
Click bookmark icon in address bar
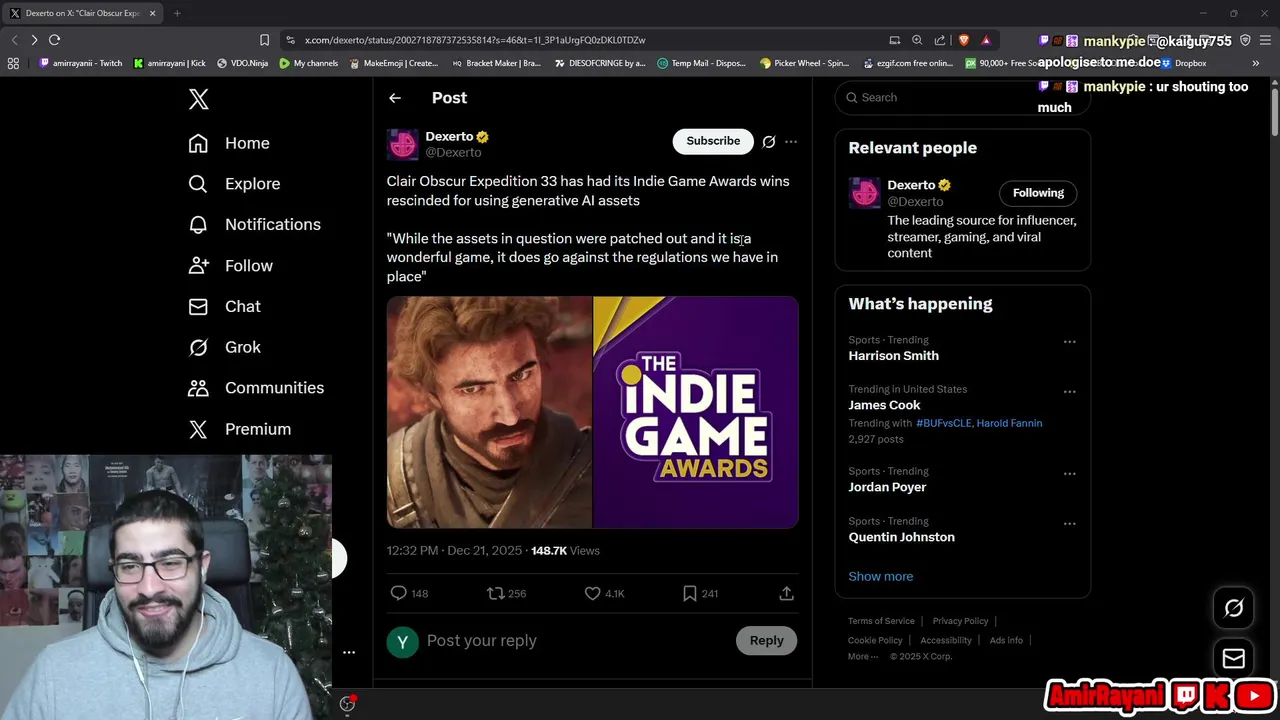pyautogui.click(x=264, y=40)
